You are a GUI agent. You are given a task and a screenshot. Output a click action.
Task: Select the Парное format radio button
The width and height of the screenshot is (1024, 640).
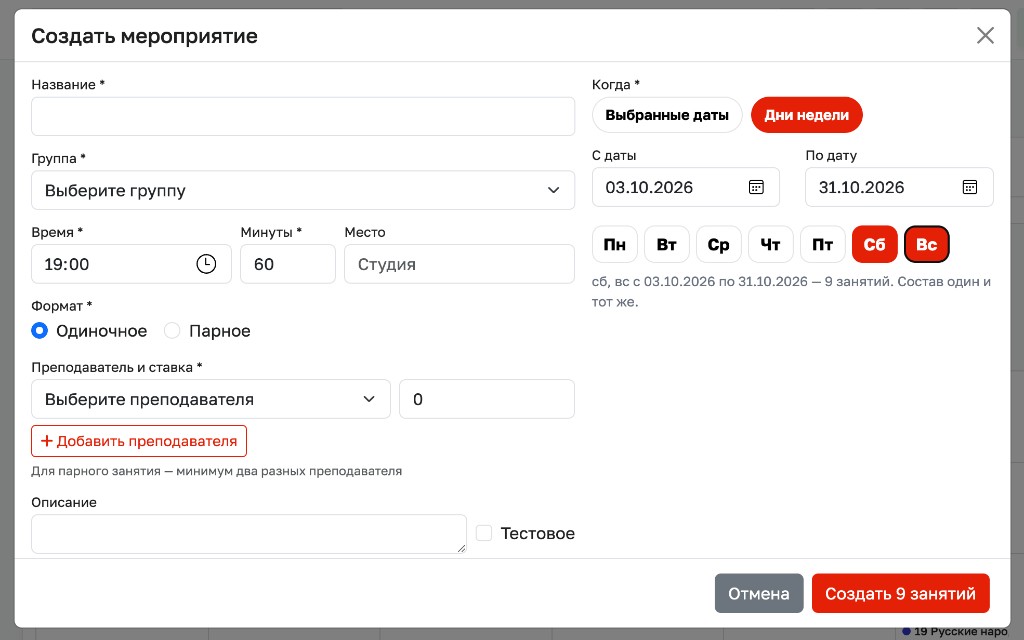[172, 331]
